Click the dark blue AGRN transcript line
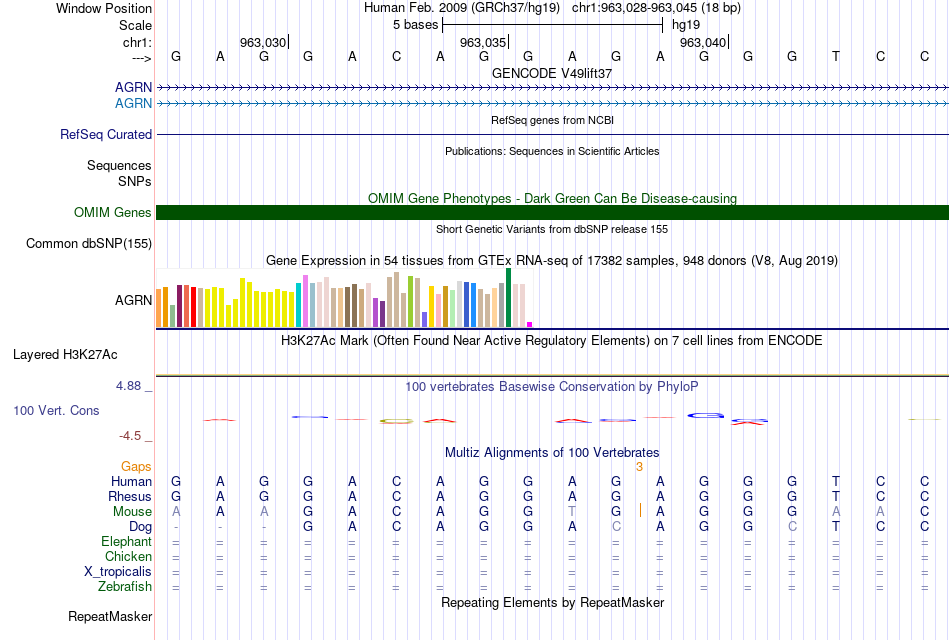The image size is (950, 640). [552, 88]
